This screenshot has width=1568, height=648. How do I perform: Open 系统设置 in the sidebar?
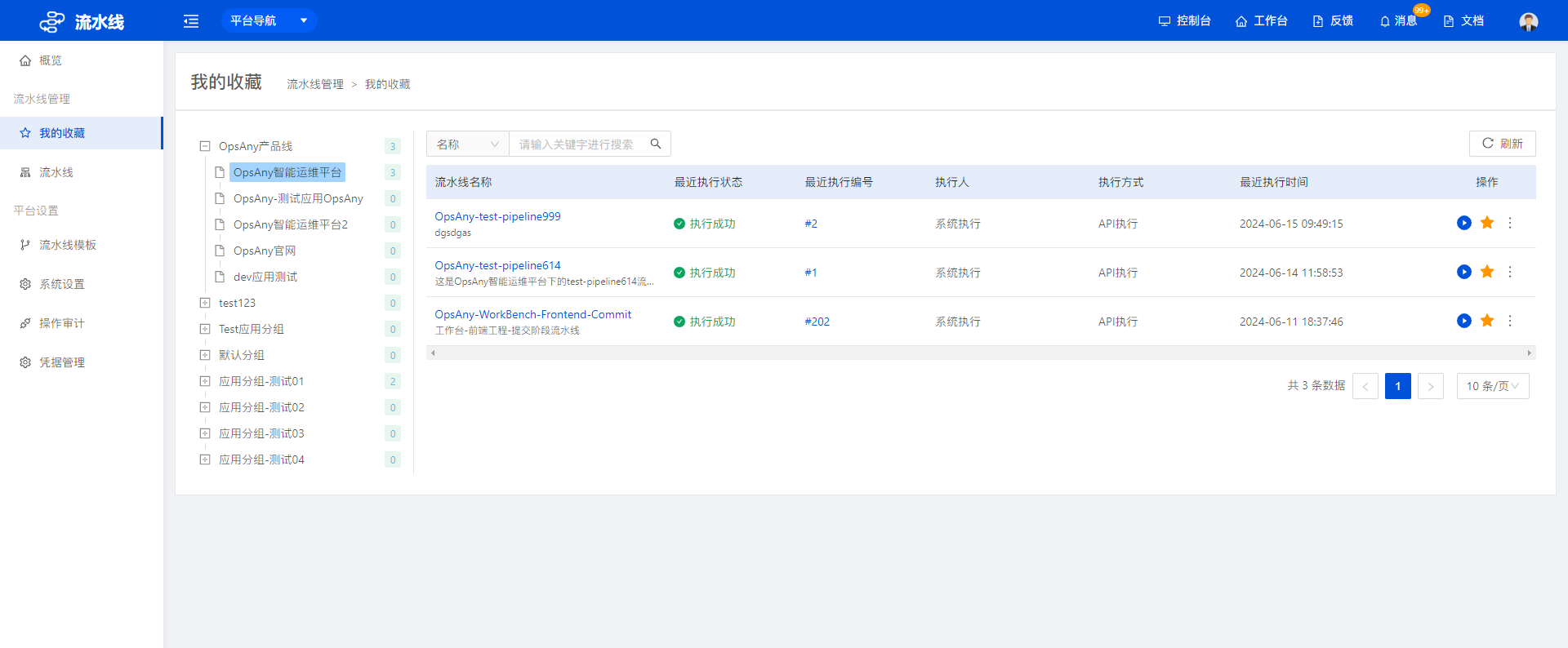(82, 284)
